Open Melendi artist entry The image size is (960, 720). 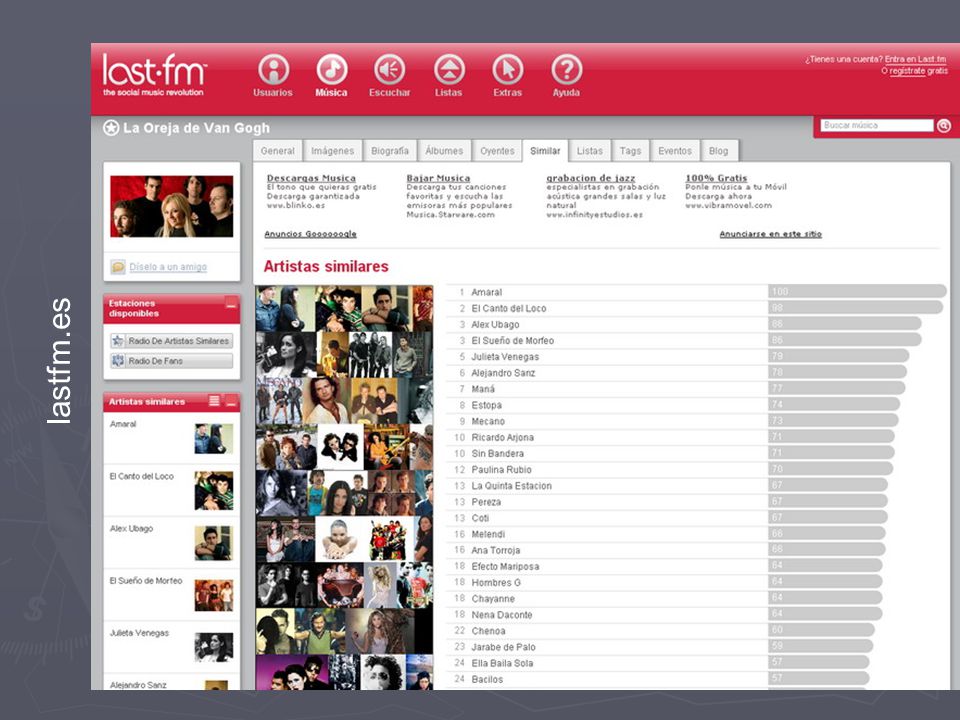click(x=488, y=534)
